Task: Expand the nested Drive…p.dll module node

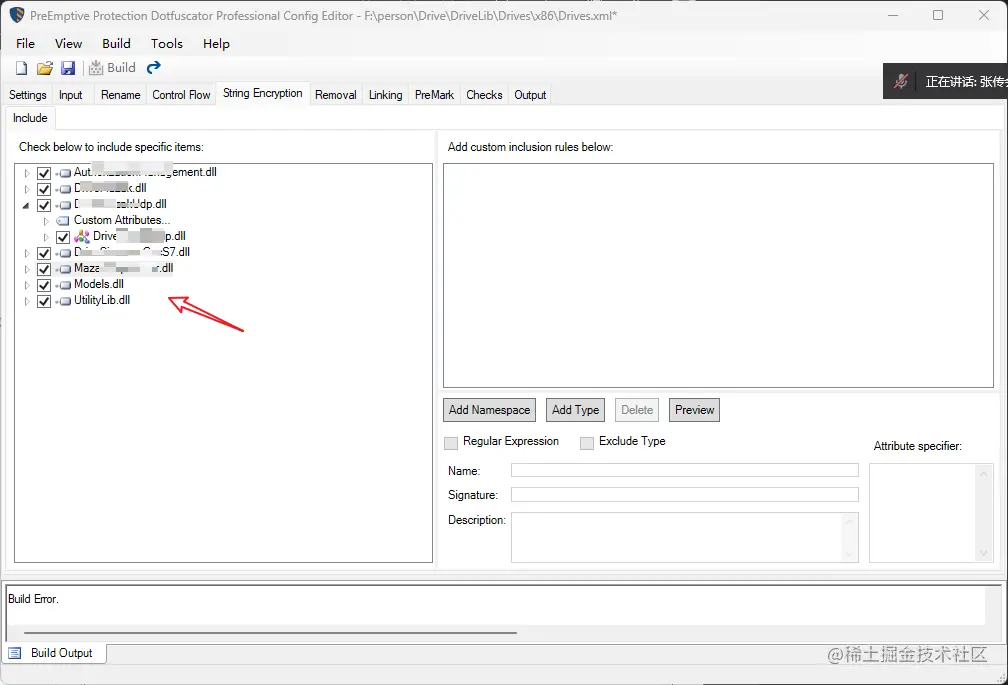Action: point(46,237)
